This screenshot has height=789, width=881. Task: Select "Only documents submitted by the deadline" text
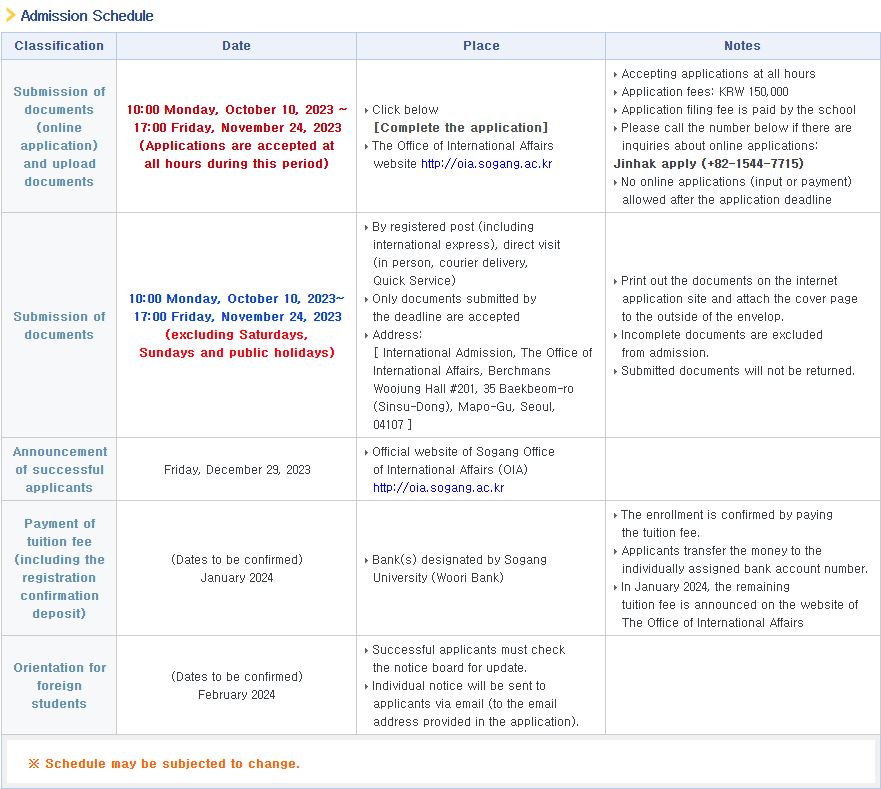click(454, 307)
